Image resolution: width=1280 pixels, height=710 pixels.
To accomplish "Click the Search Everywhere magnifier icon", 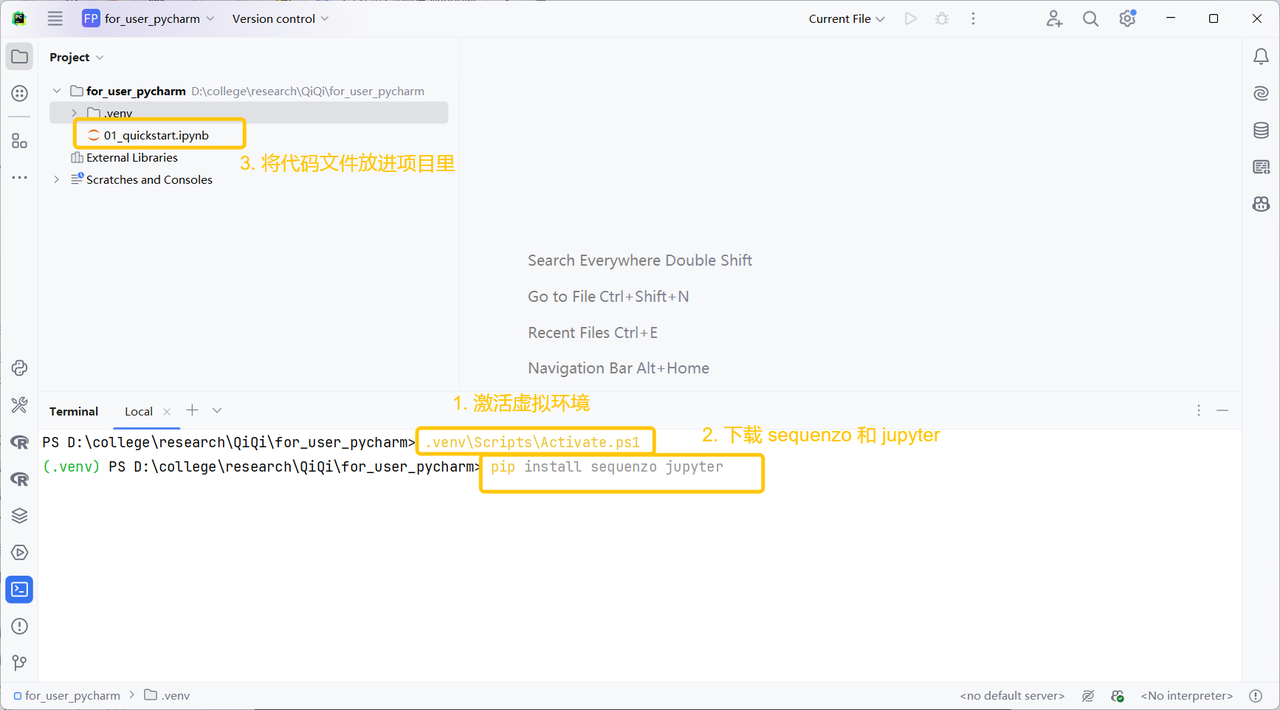I will 1090,19.
